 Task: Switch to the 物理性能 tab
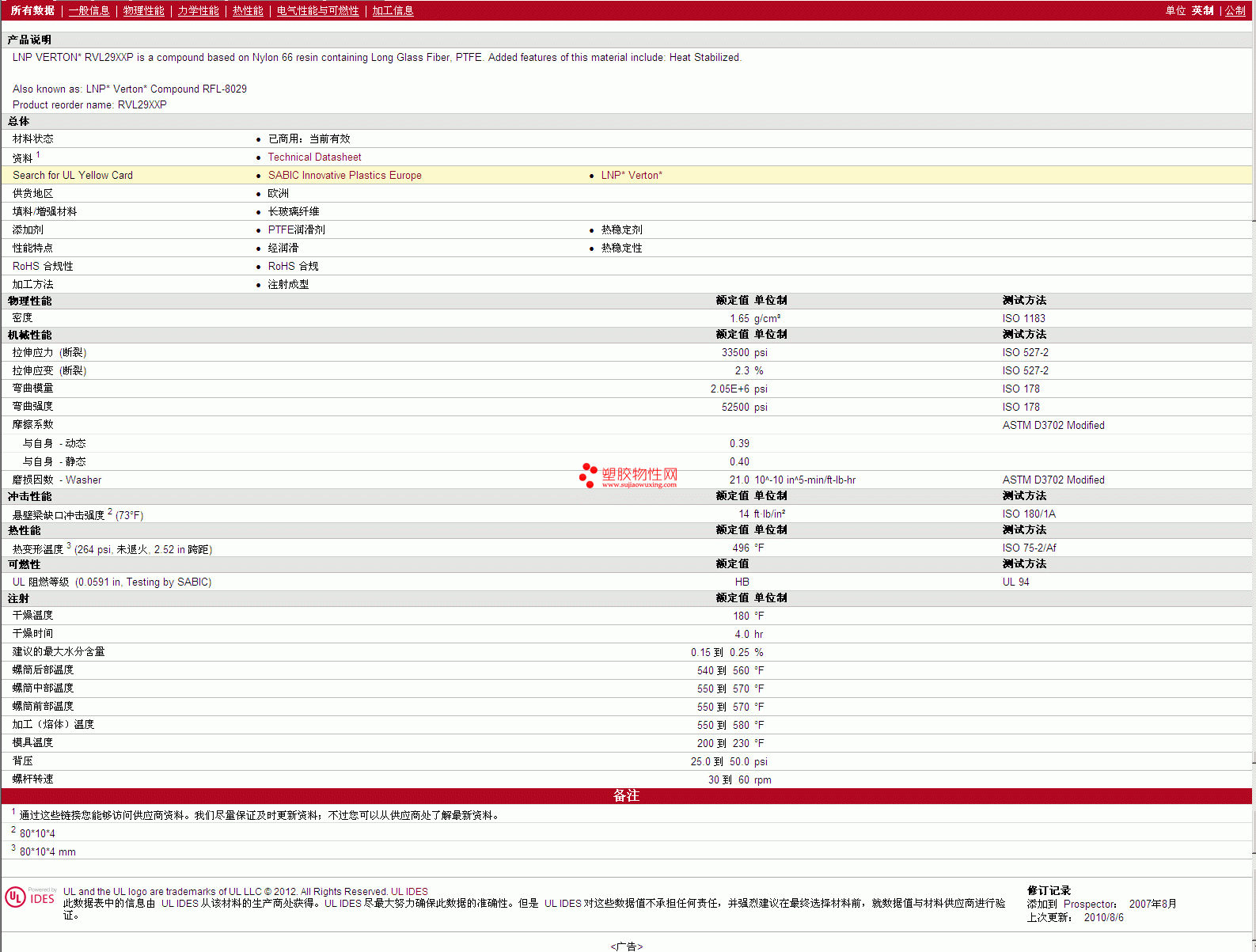(143, 11)
